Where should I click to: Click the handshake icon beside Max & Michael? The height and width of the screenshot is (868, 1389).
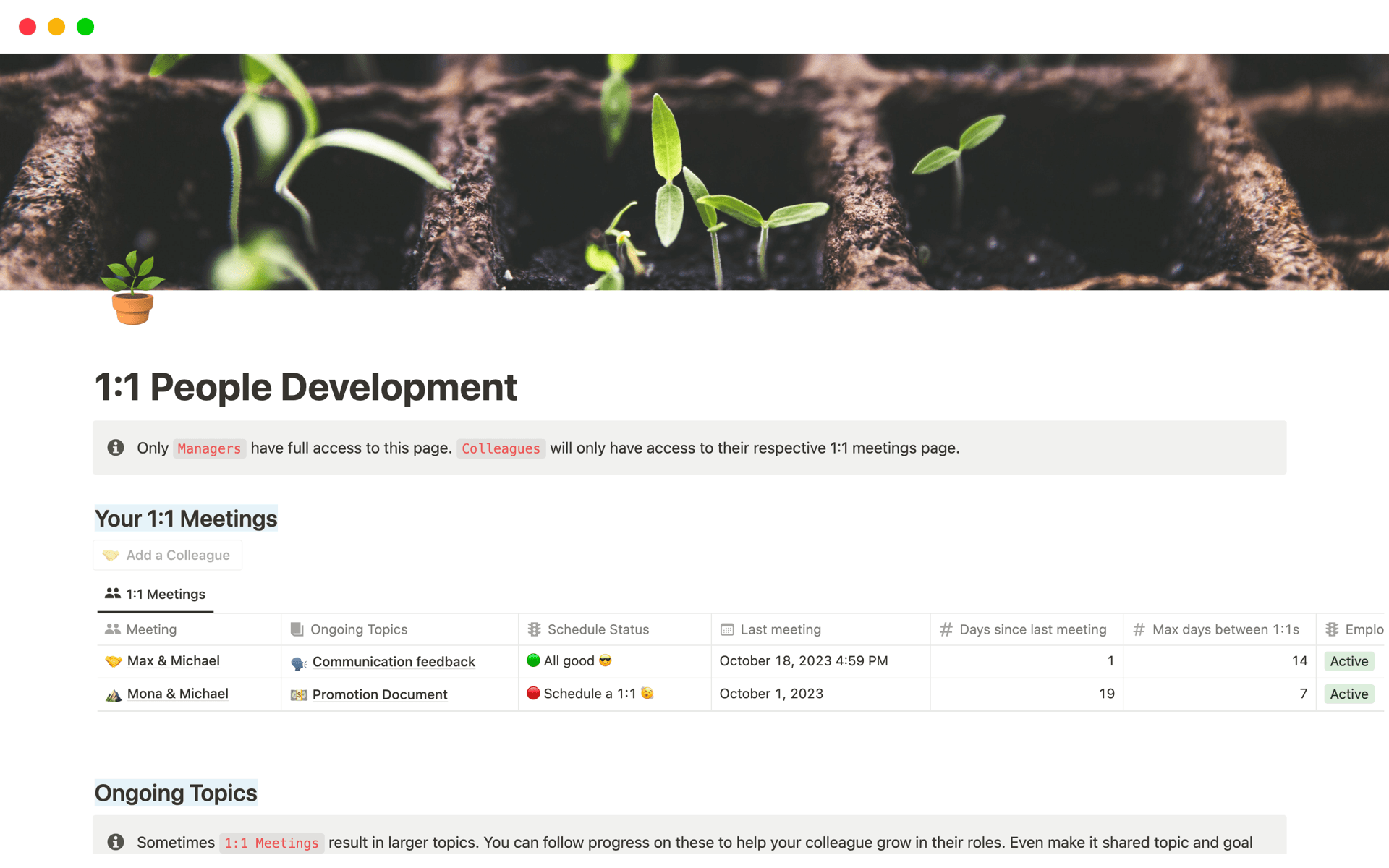click(x=113, y=661)
